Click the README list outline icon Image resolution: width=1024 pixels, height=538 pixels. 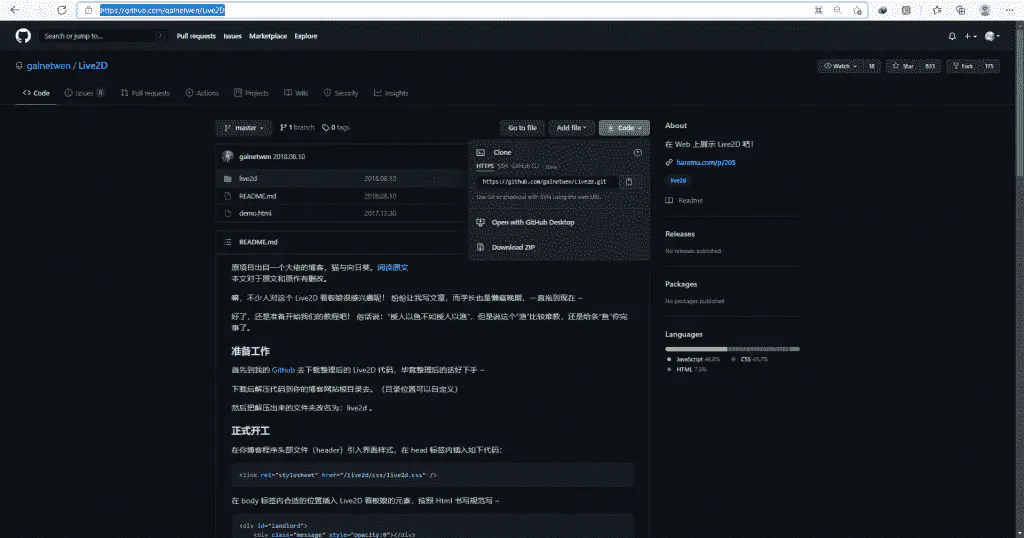[228, 242]
